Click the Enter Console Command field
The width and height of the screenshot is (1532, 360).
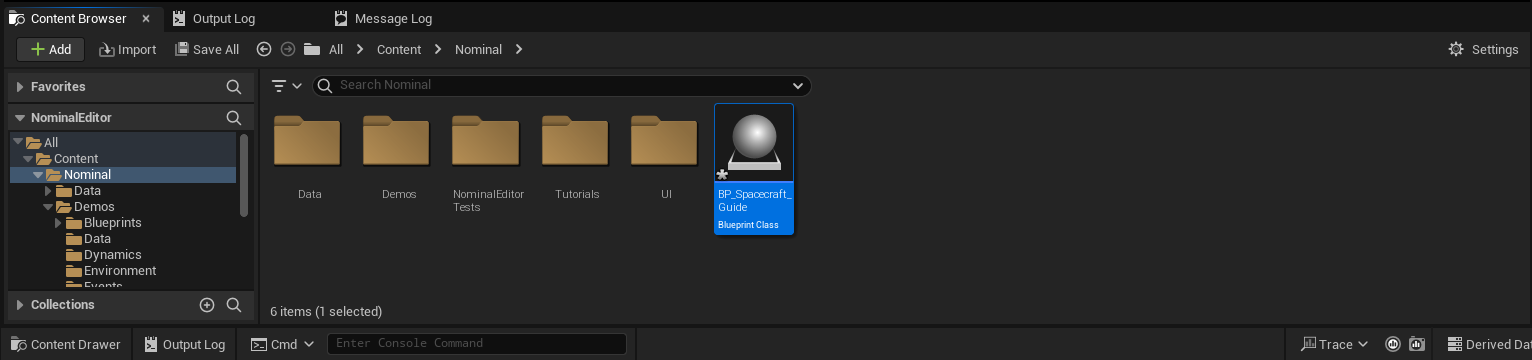click(x=477, y=344)
